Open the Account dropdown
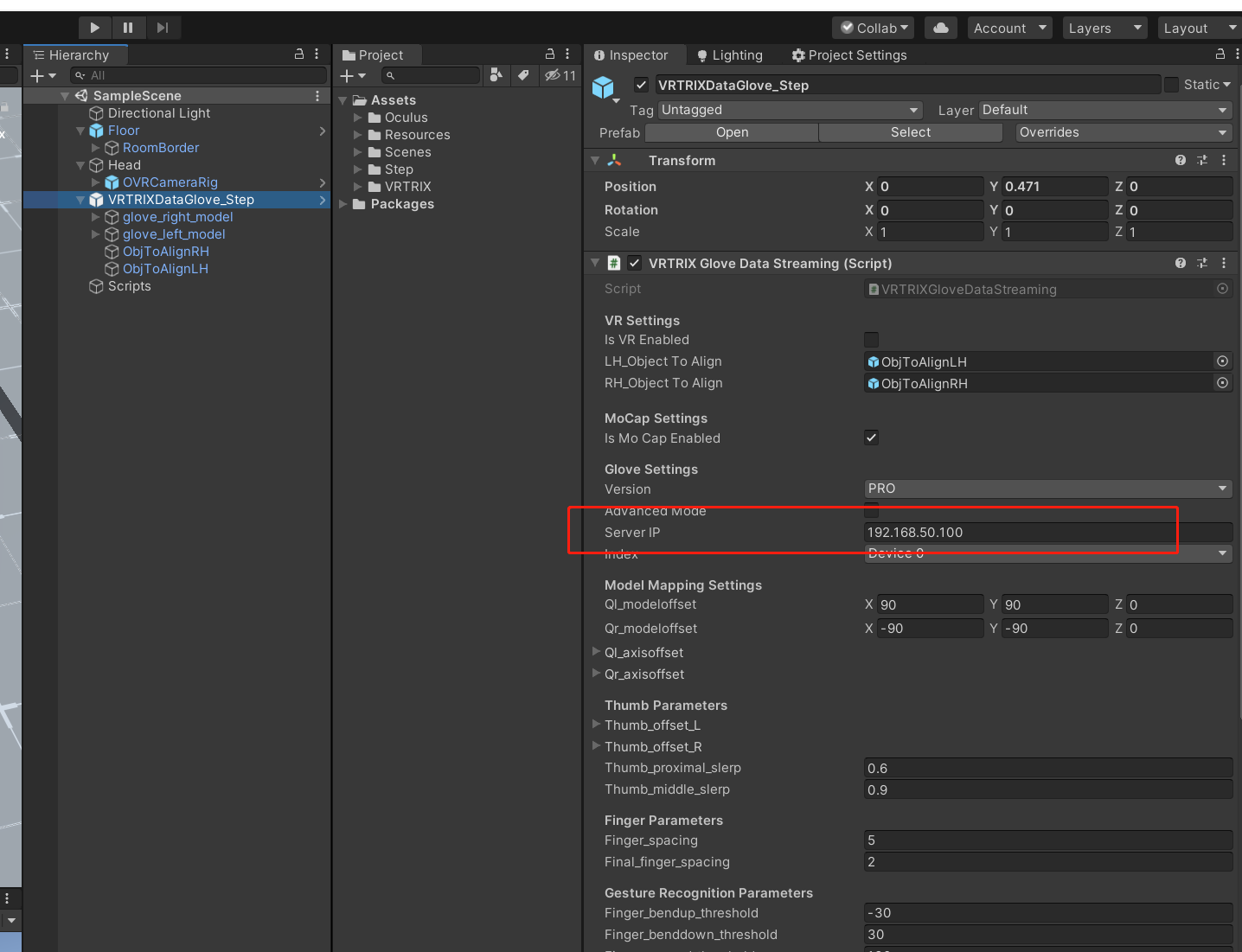The width and height of the screenshot is (1242, 952). coord(1009,29)
